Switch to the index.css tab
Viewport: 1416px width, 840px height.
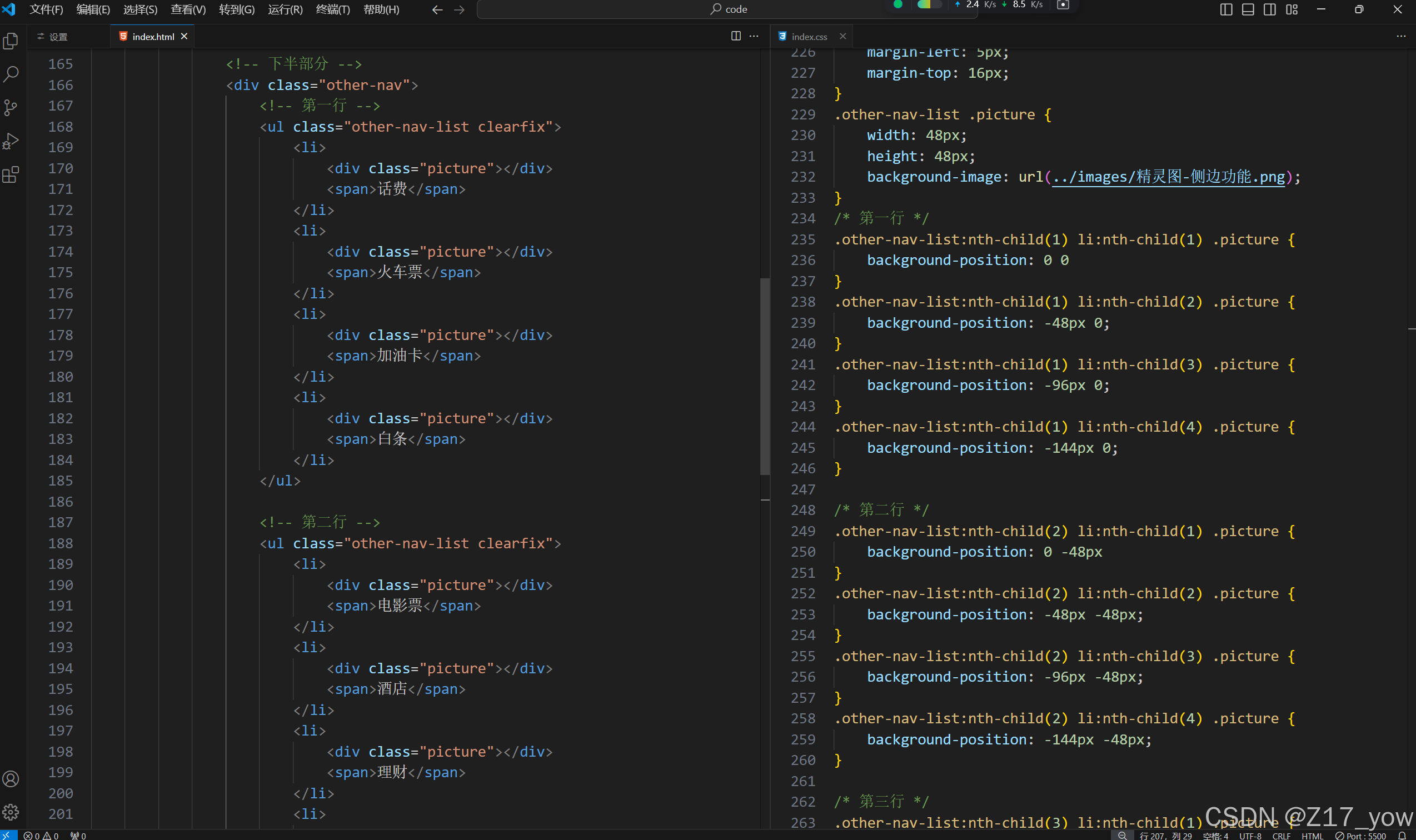[809, 36]
